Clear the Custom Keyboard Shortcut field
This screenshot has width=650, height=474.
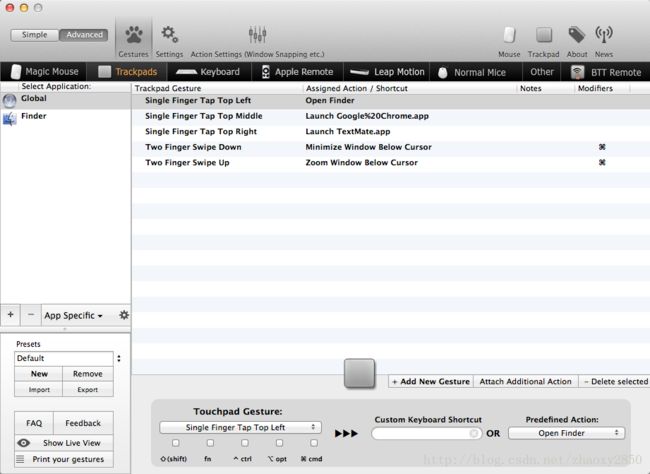pyautogui.click(x=473, y=433)
